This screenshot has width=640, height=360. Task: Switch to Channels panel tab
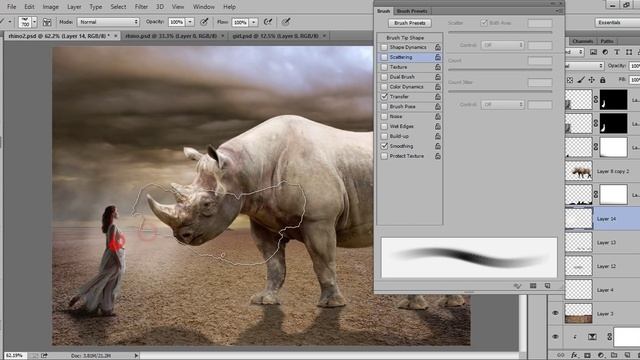[x=582, y=41]
